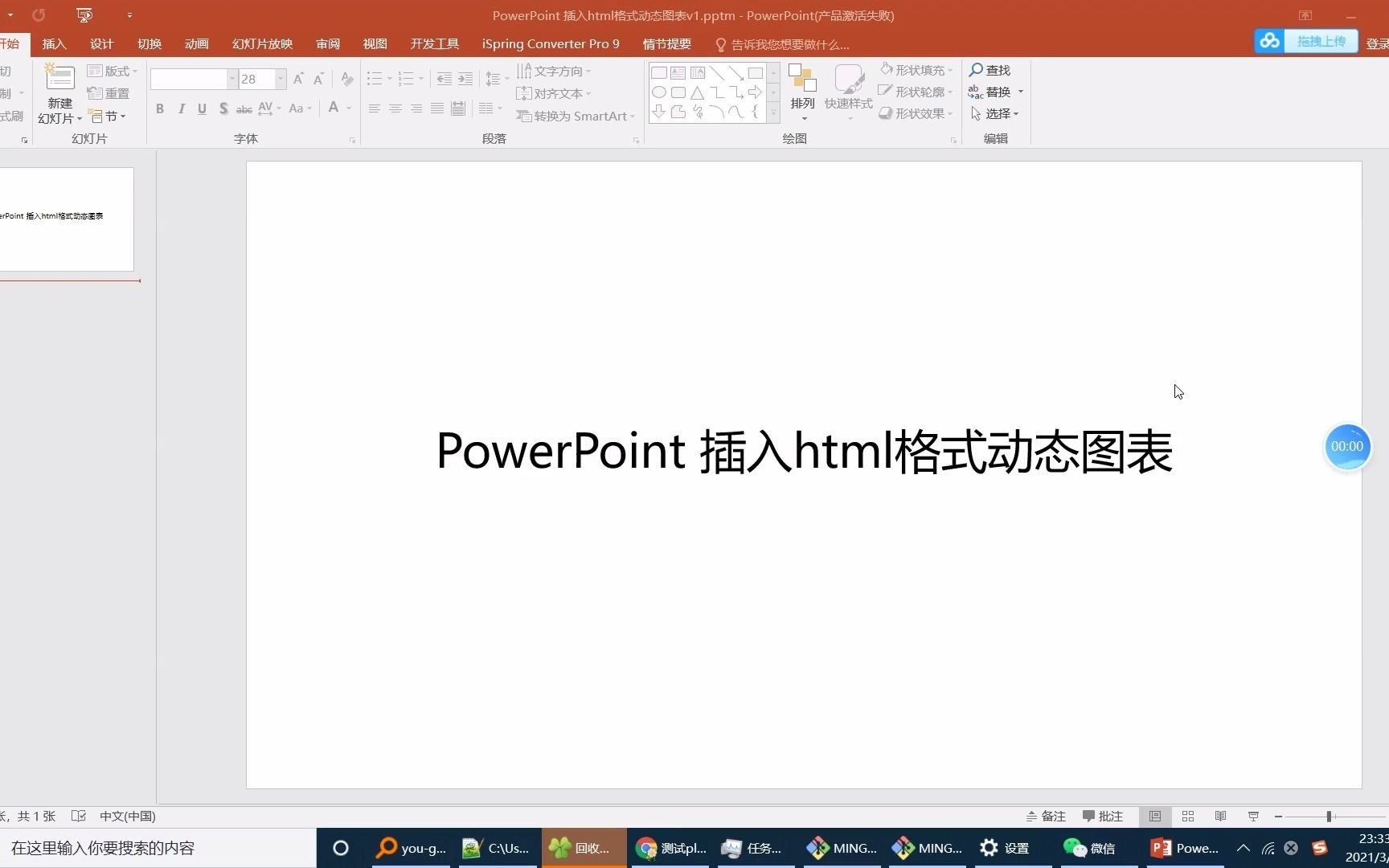Select the Oval shape in gallery
1389x868 pixels.
pos(659,92)
